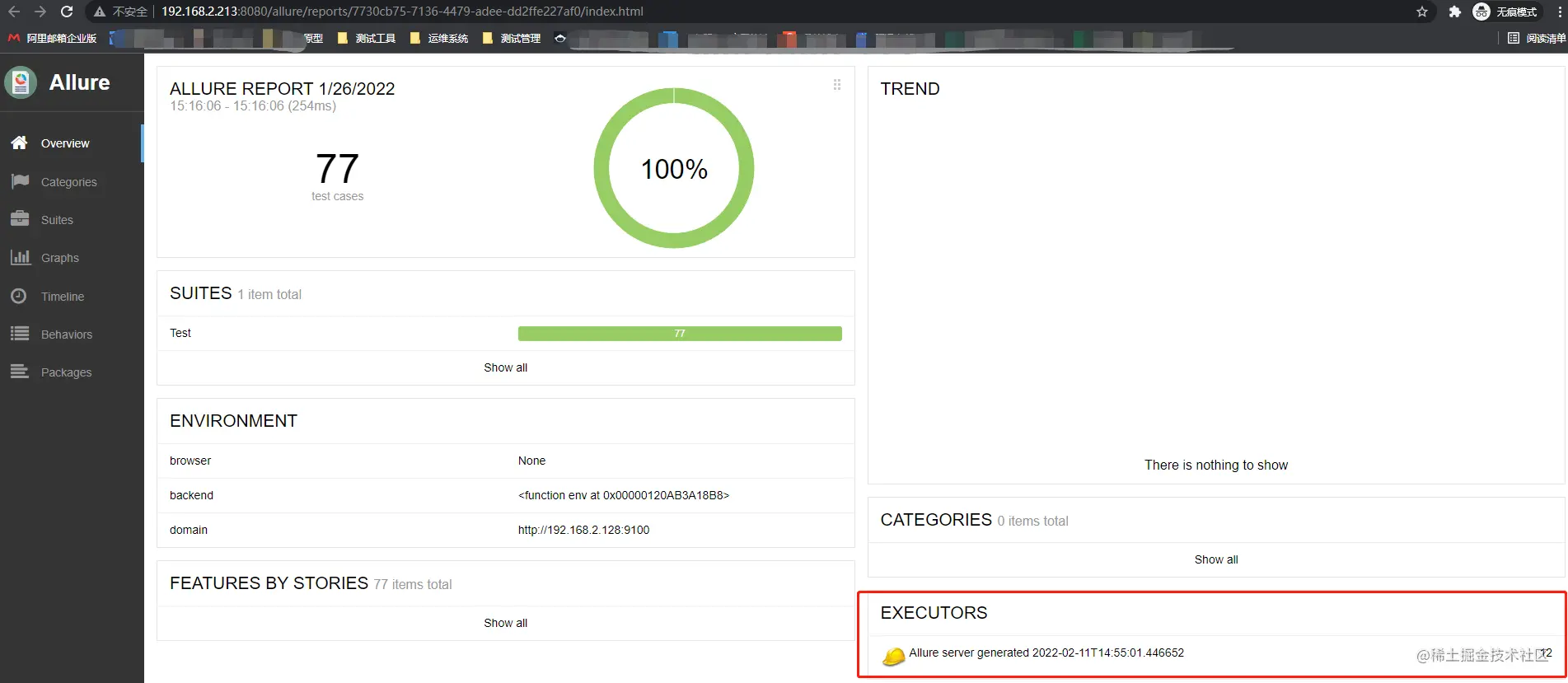Open the CATEGORIES widget heading
Image resolution: width=1568 pixels, height=683 pixels.
click(x=936, y=520)
